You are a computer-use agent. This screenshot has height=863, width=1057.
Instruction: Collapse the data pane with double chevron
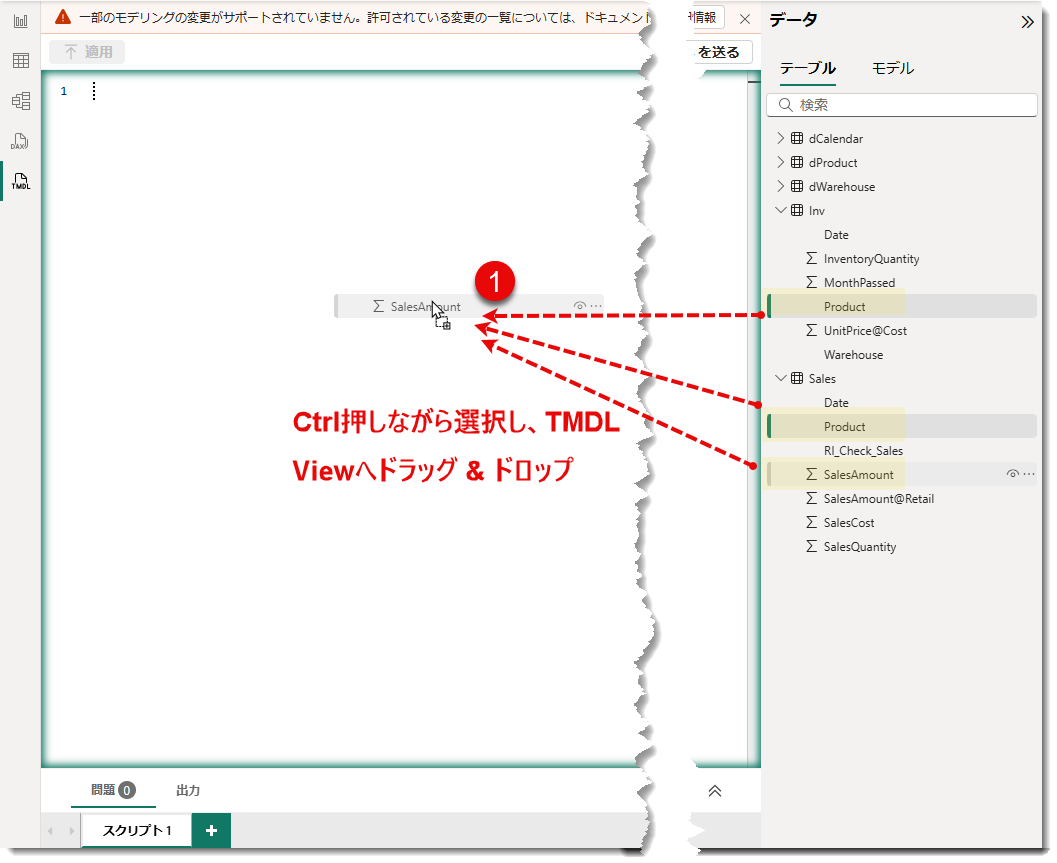pyautogui.click(x=1028, y=21)
